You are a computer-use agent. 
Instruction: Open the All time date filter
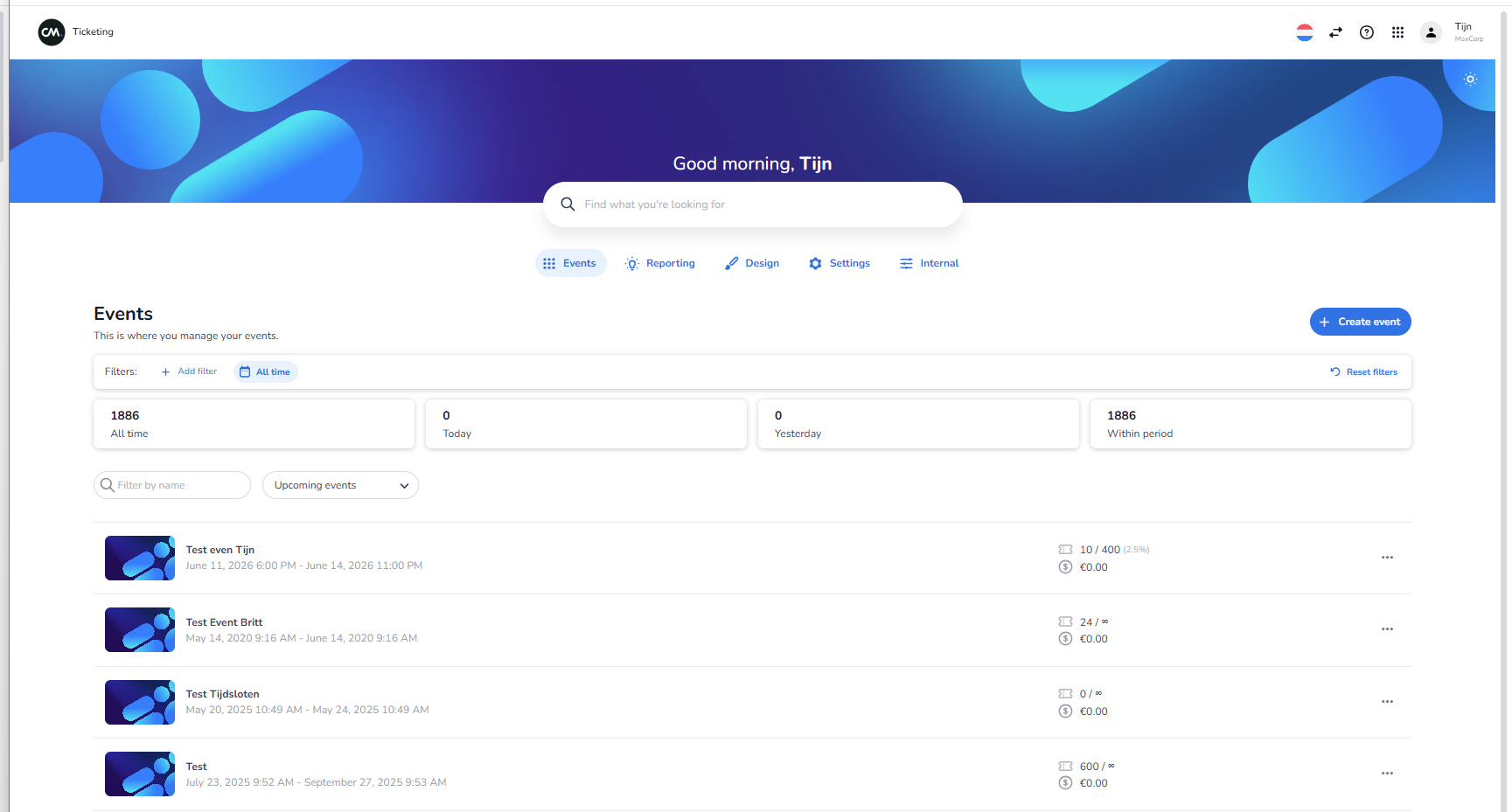tap(266, 372)
